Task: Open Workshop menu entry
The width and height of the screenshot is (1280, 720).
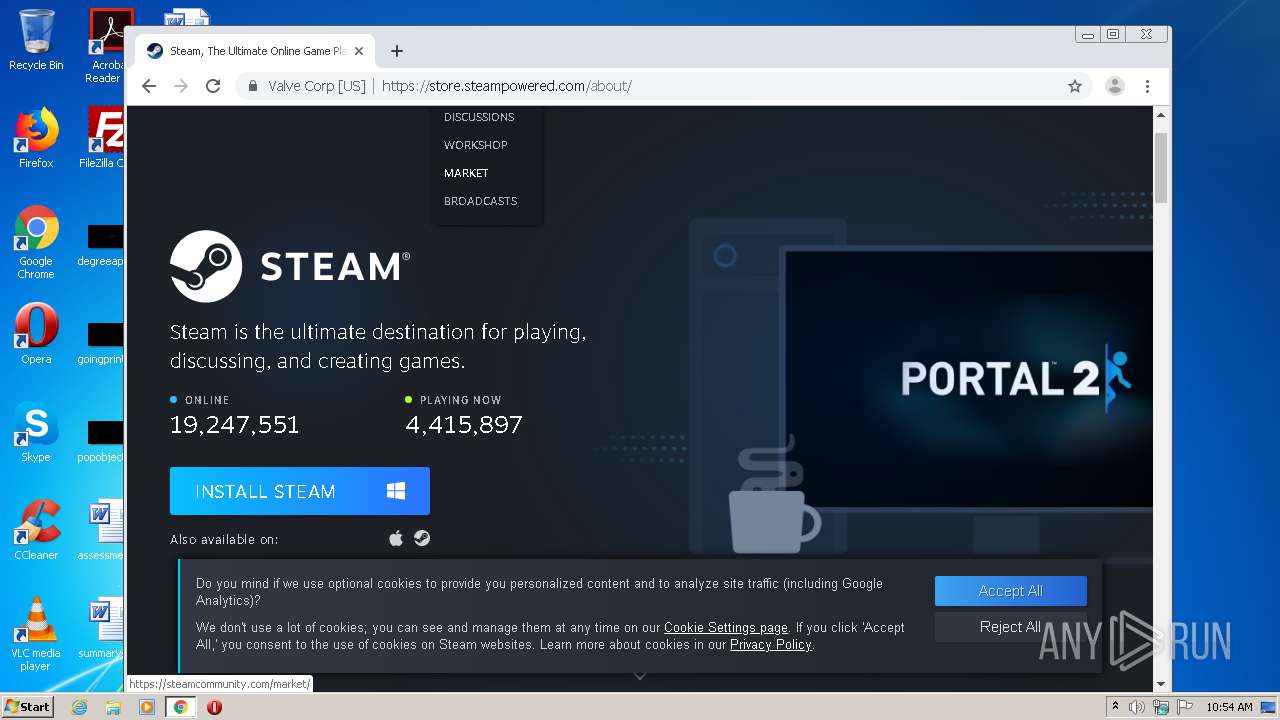Action: coord(476,145)
